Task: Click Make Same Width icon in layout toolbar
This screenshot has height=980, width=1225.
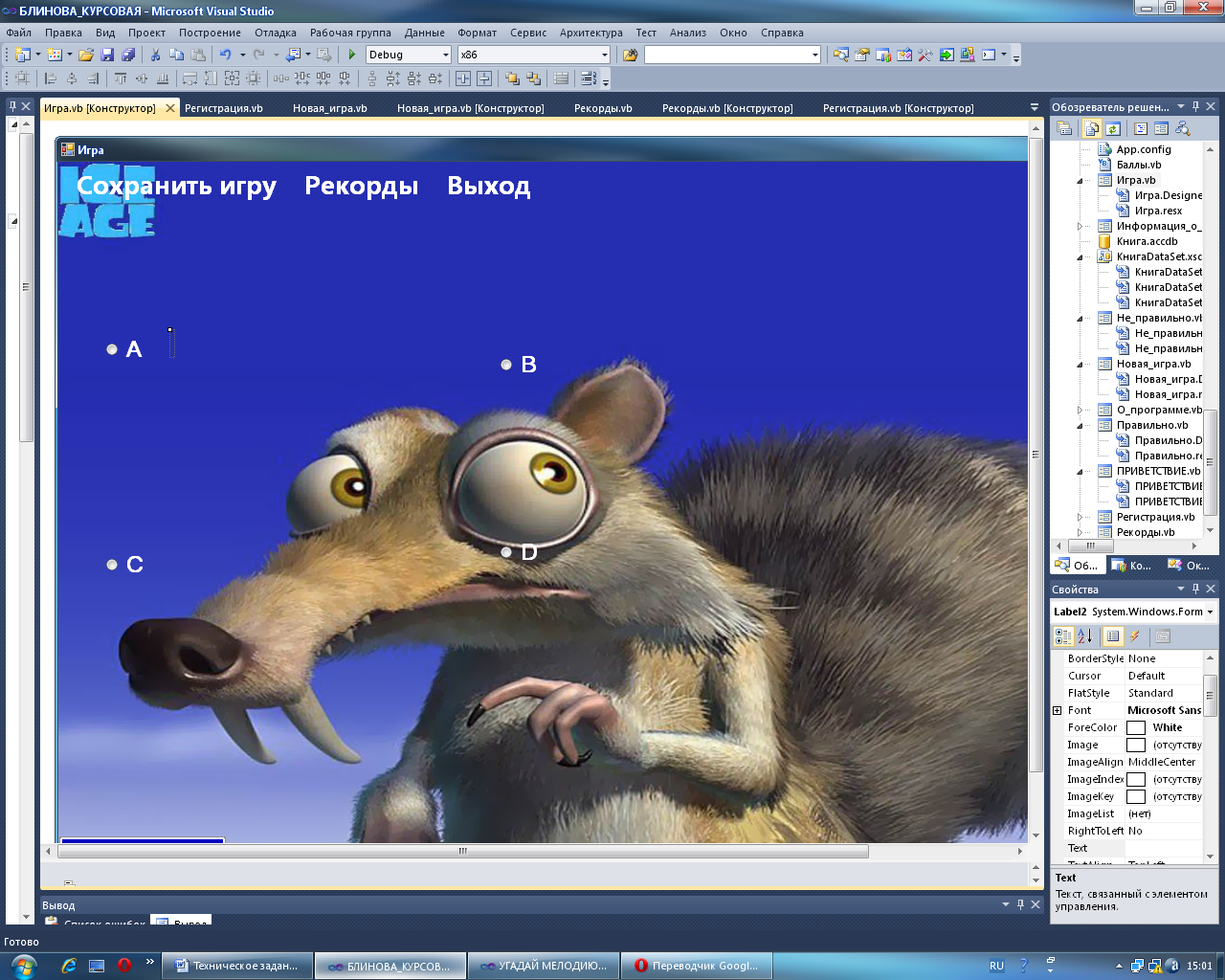Action: [x=190, y=78]
